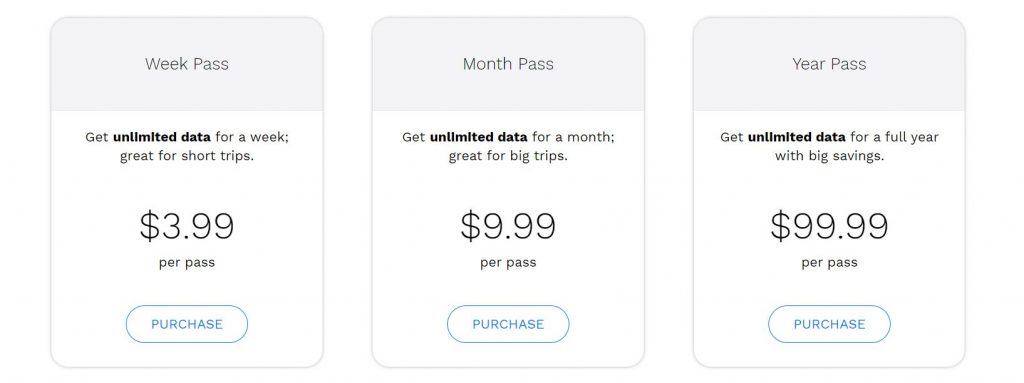Click bold 'unlimited data' in Year Pass
Viewport: 1024px width, 383px height.
[797, 137]
